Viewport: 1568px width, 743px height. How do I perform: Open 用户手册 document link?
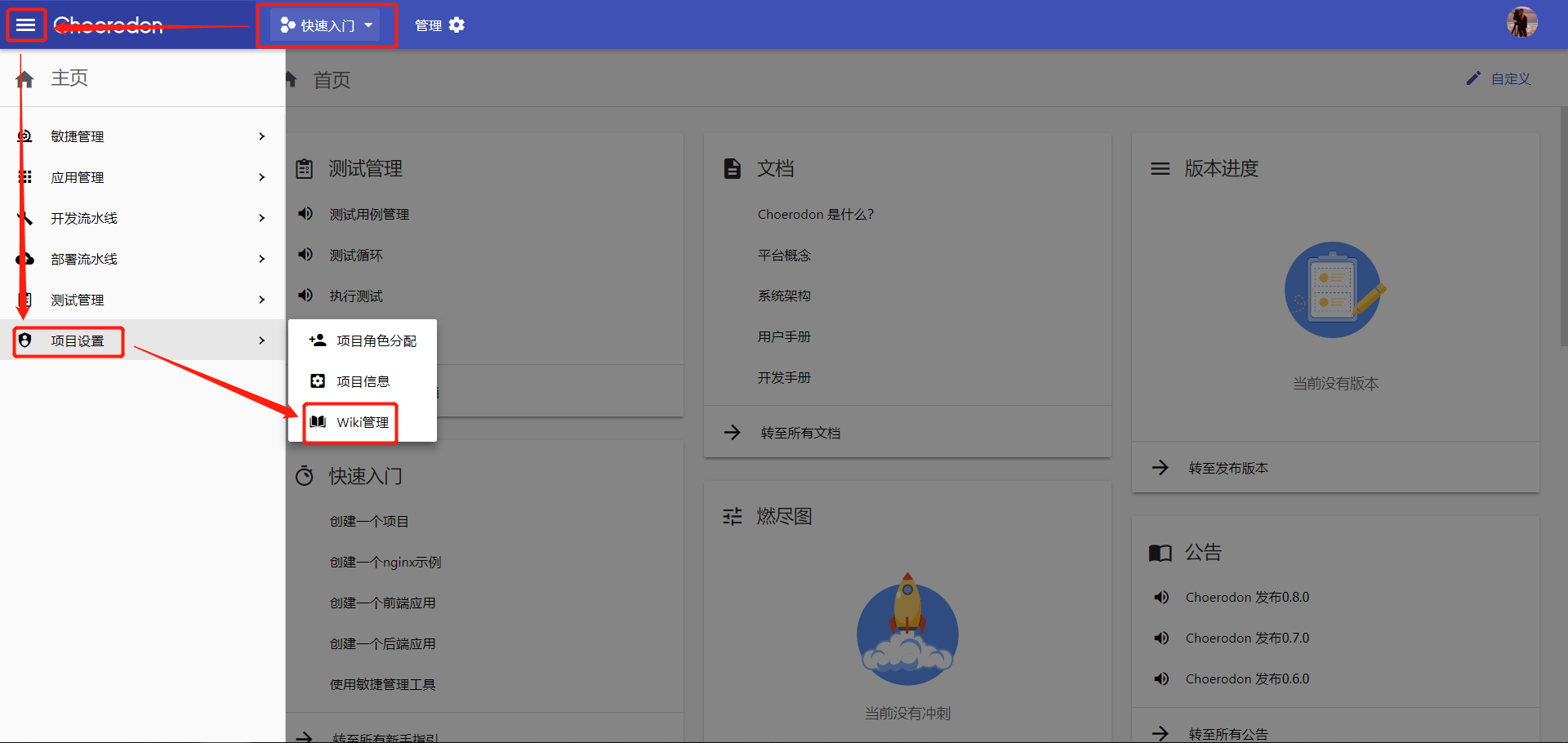point(784,336)
